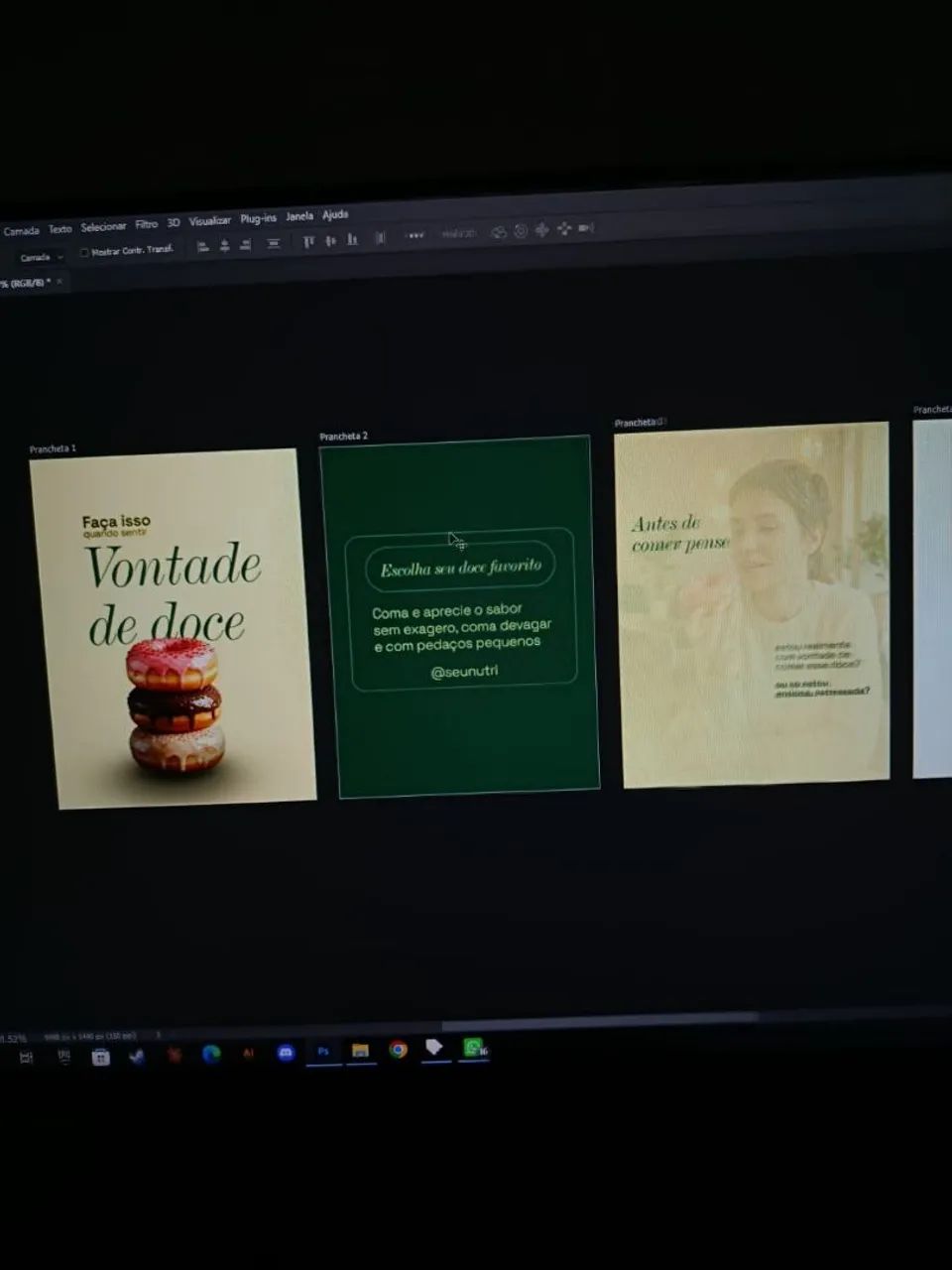Open Discord from taskbar

(x=286, y=1053)
